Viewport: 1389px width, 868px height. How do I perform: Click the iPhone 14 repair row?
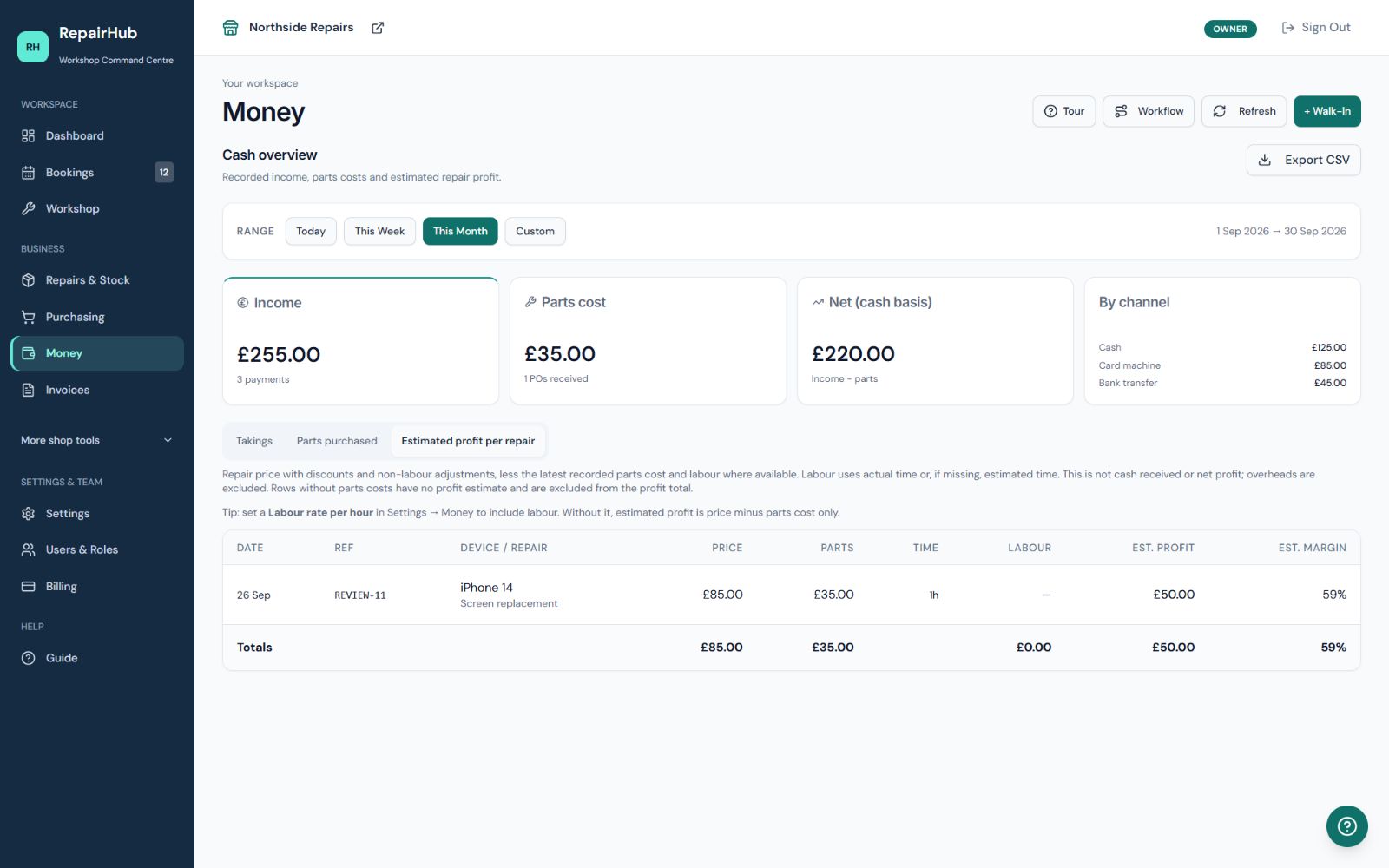(792, 595)
